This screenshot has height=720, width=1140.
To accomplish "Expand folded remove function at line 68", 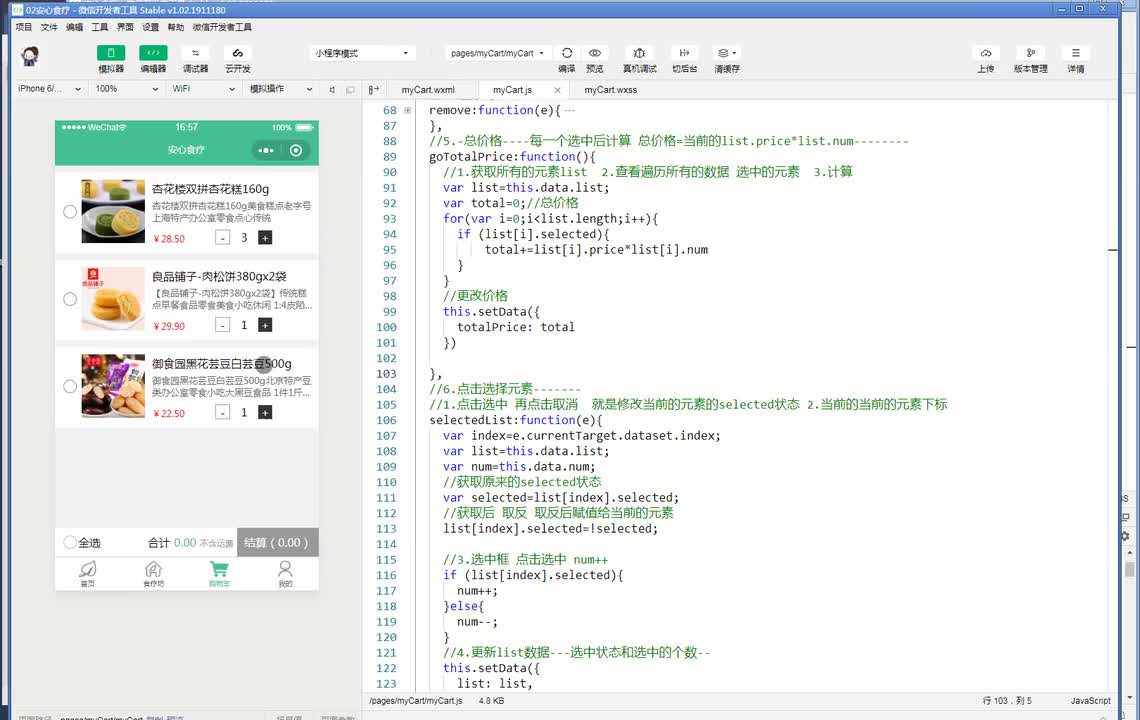I will [407, 110].
